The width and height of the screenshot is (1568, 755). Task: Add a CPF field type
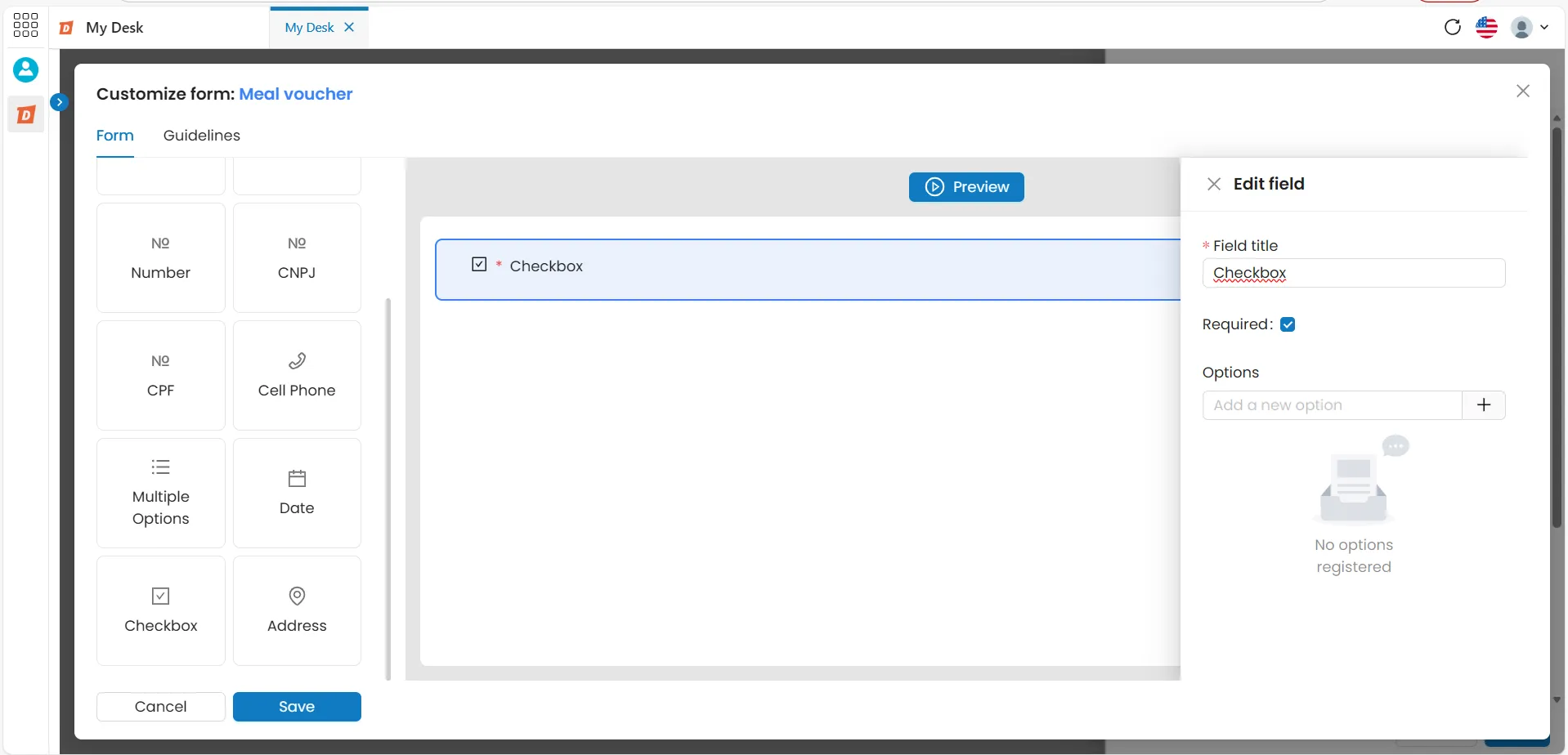click(161, 375)
